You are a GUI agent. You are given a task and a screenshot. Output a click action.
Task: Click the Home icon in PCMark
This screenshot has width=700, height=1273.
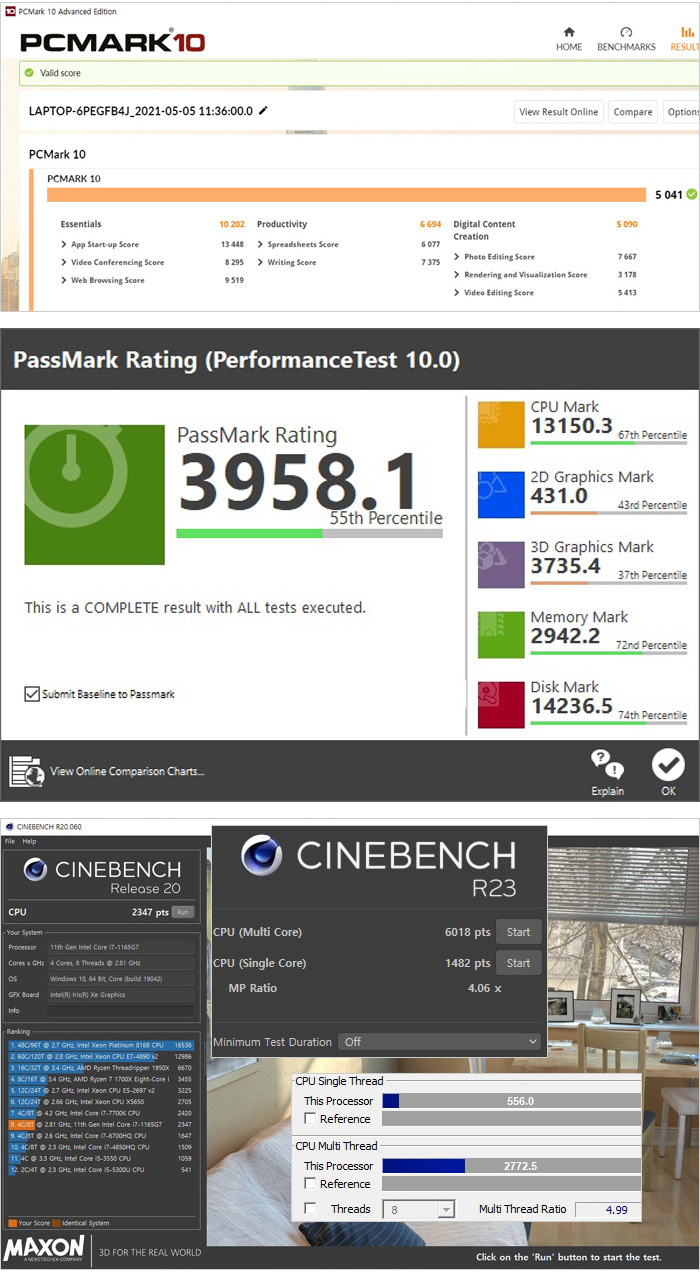[569, 33]
